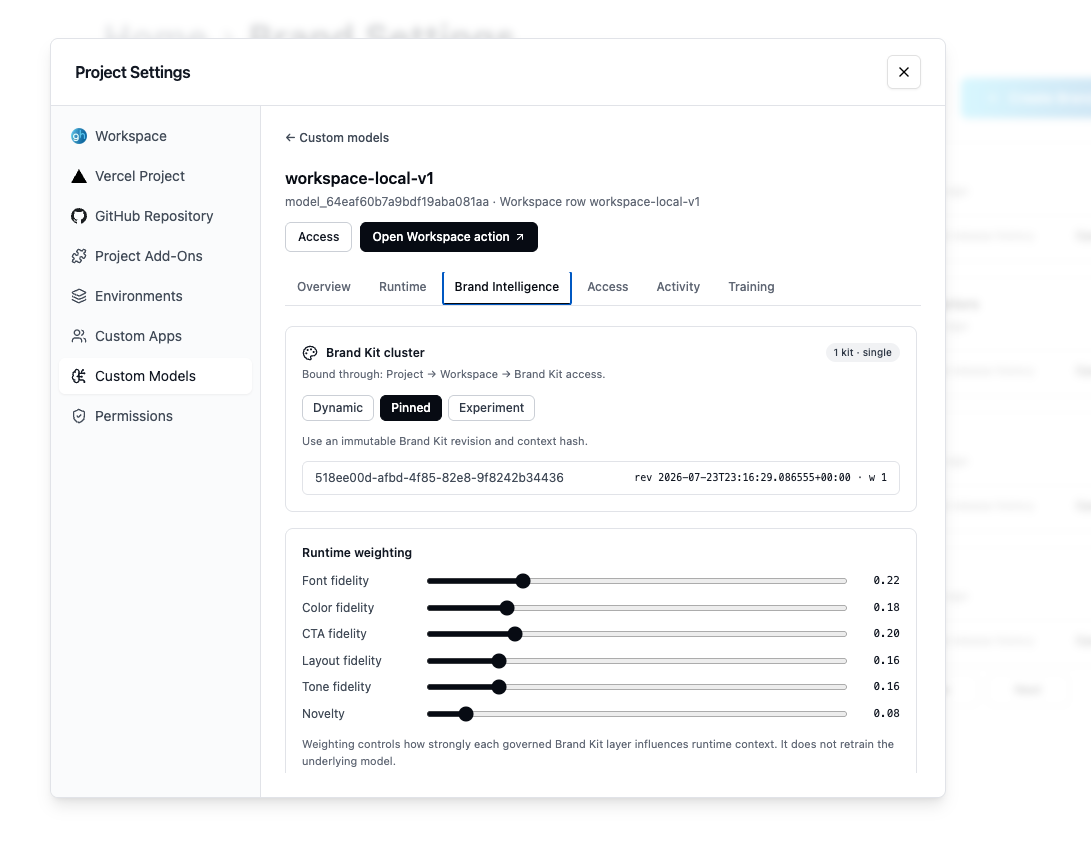Open the Training tab
1091x859 pixels.
751,287
